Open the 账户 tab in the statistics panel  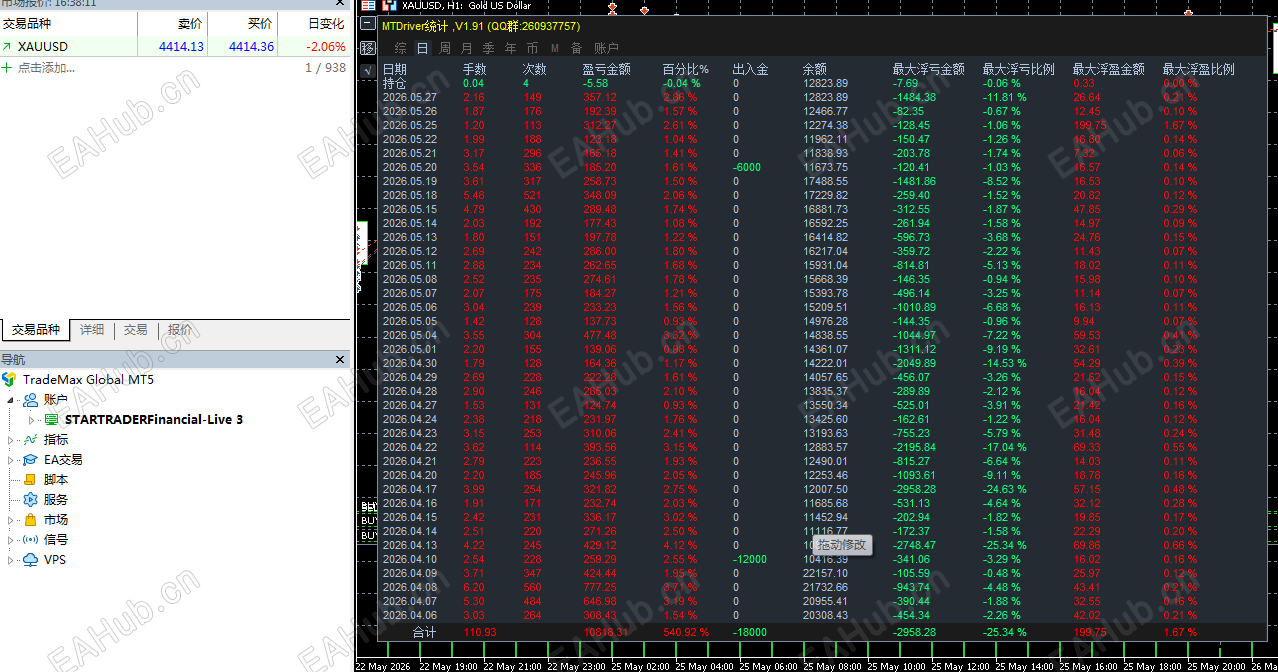point(606,48)
